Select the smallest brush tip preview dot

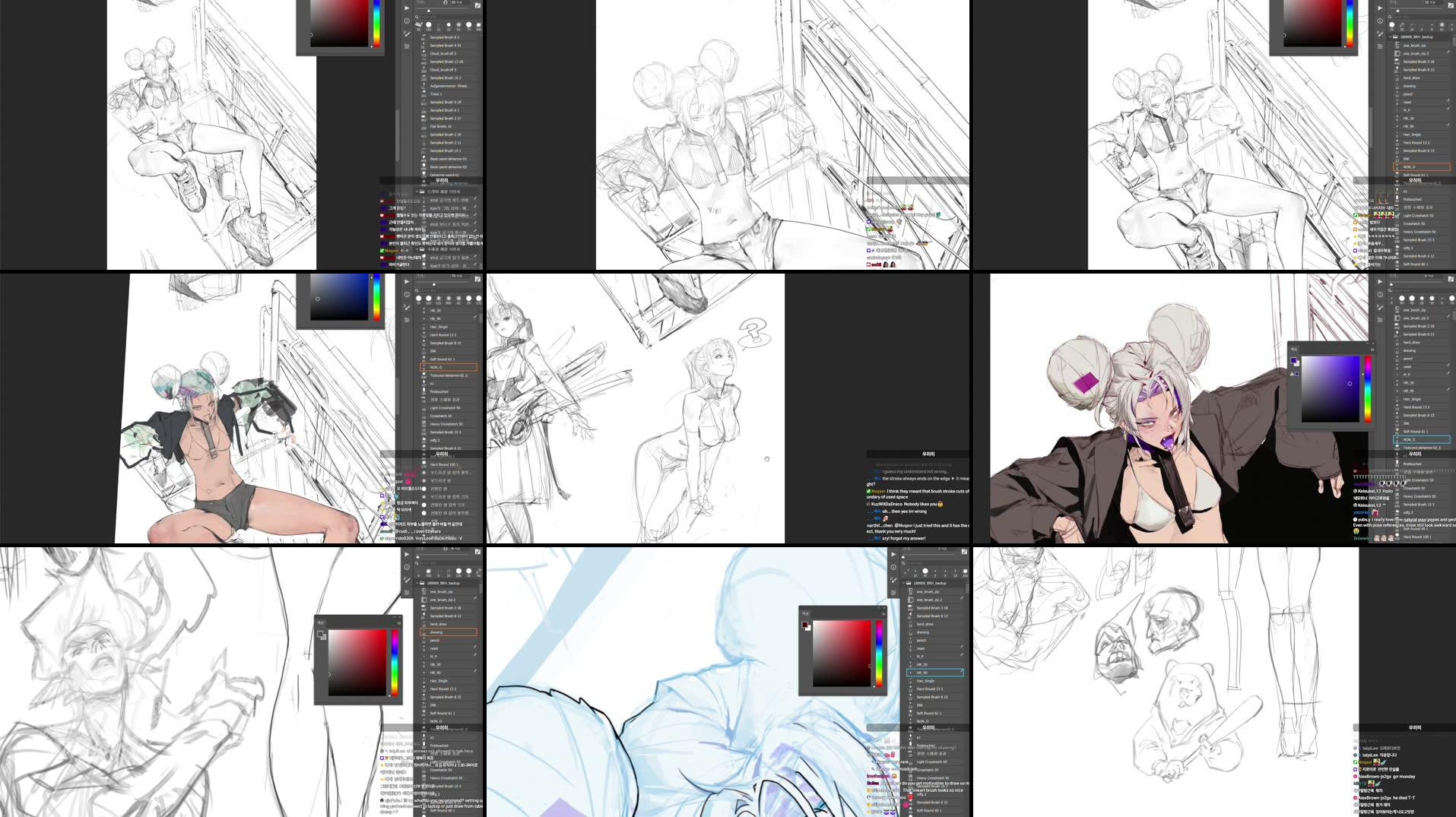439,25
